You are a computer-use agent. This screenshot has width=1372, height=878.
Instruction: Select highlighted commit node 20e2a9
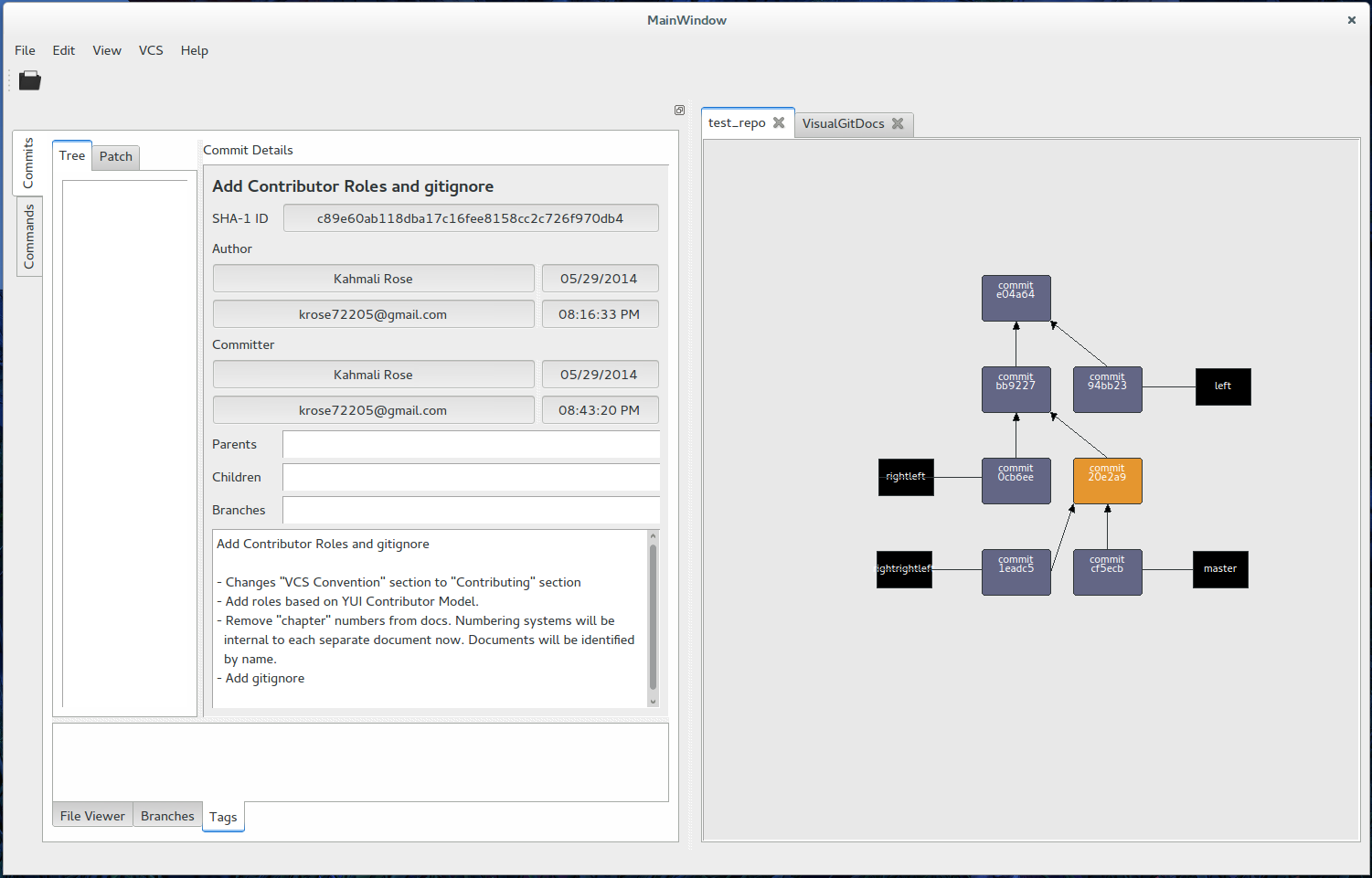click(1108, 481)
